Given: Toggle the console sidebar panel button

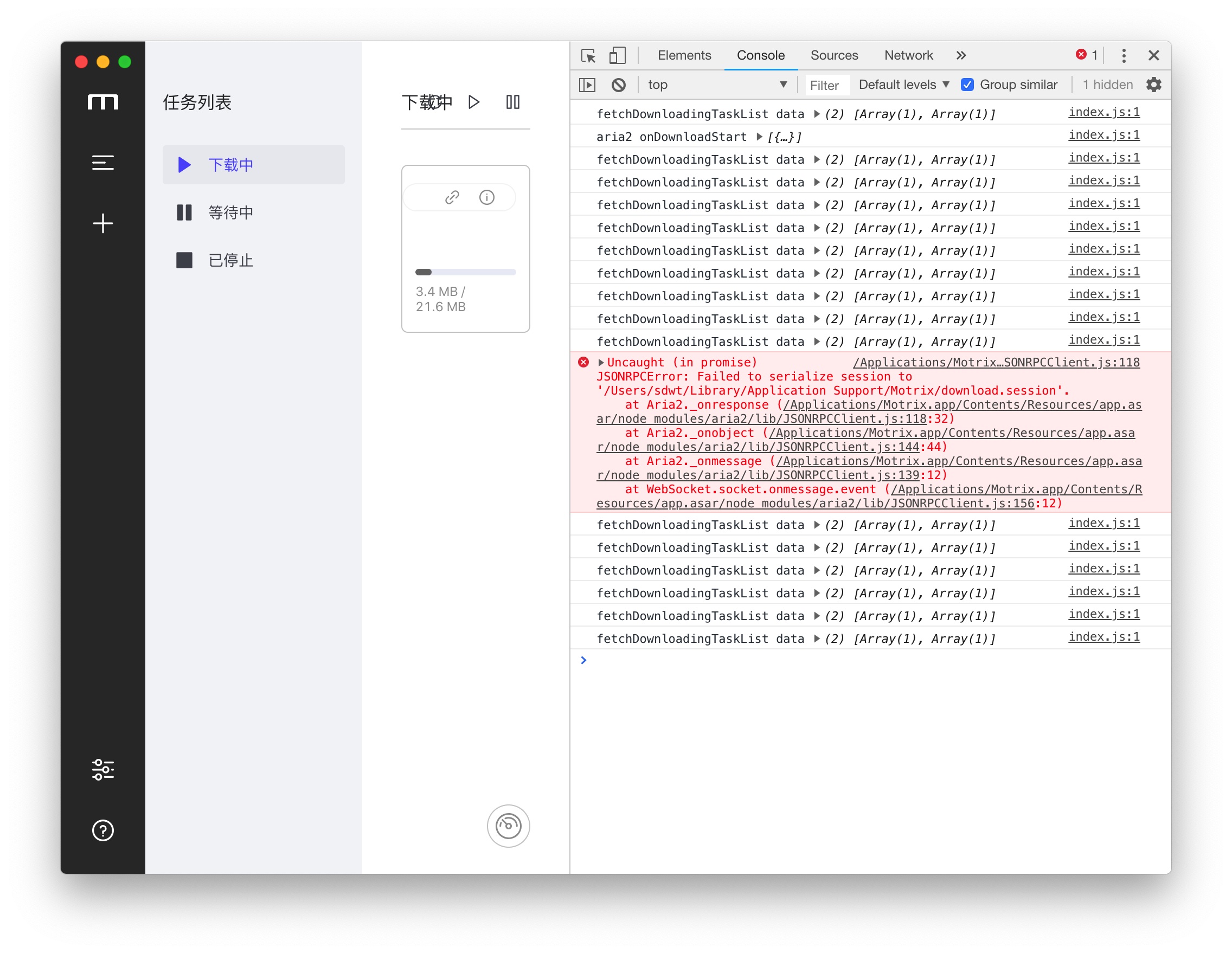Looking at the screenshot, I should [x=587, y=85].
